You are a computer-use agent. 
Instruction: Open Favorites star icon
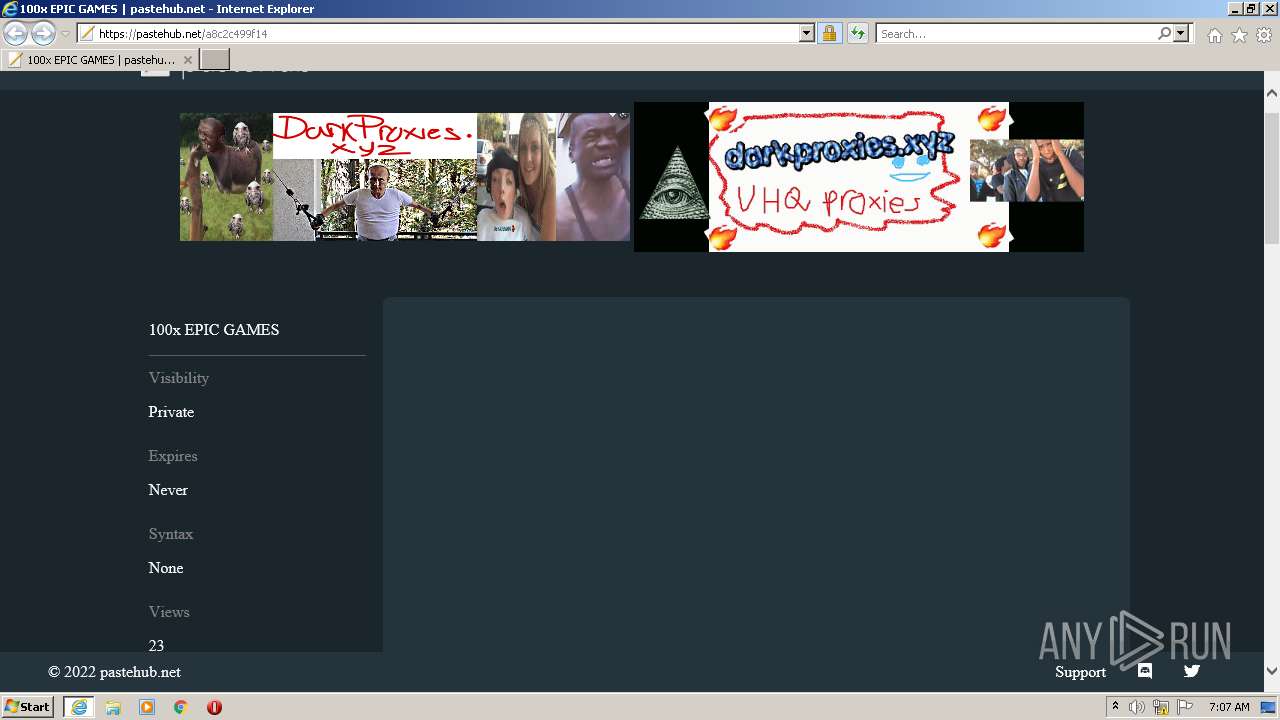point(1239,35)
